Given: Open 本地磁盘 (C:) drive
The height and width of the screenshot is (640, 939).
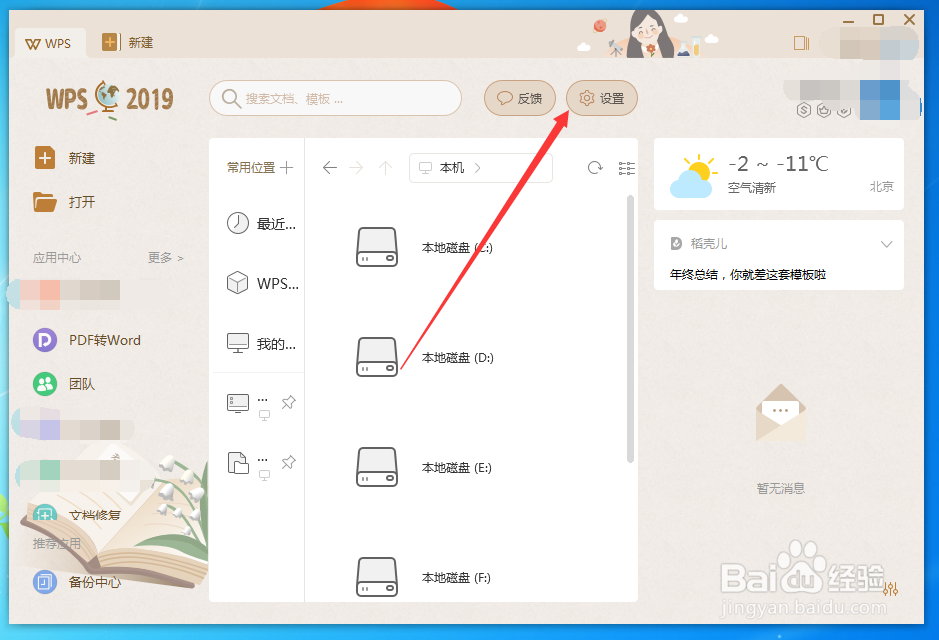Looking at the screenshot, I should coord(425,247).
